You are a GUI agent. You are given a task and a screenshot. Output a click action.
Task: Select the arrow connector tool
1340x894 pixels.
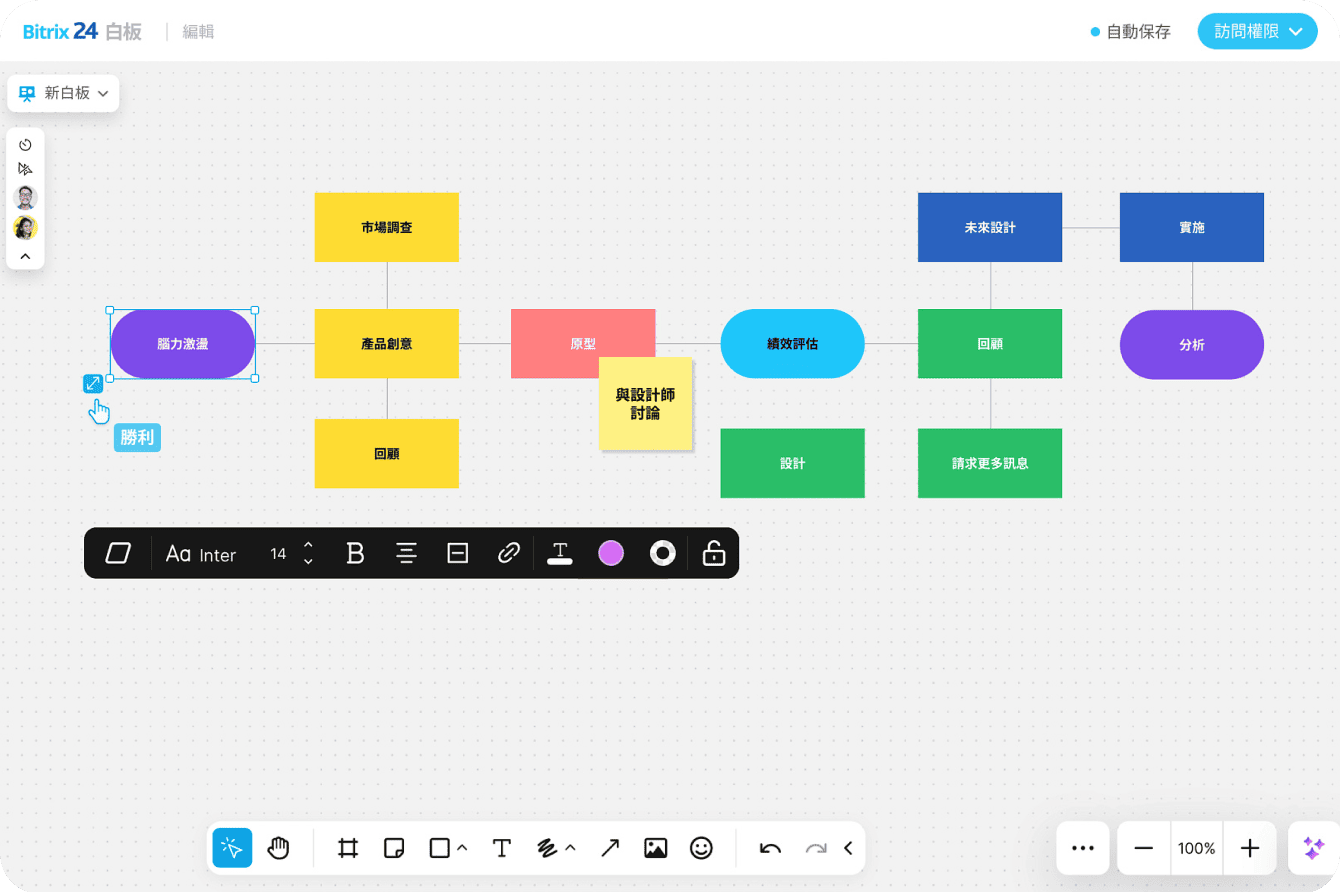(x=609, y=848)
